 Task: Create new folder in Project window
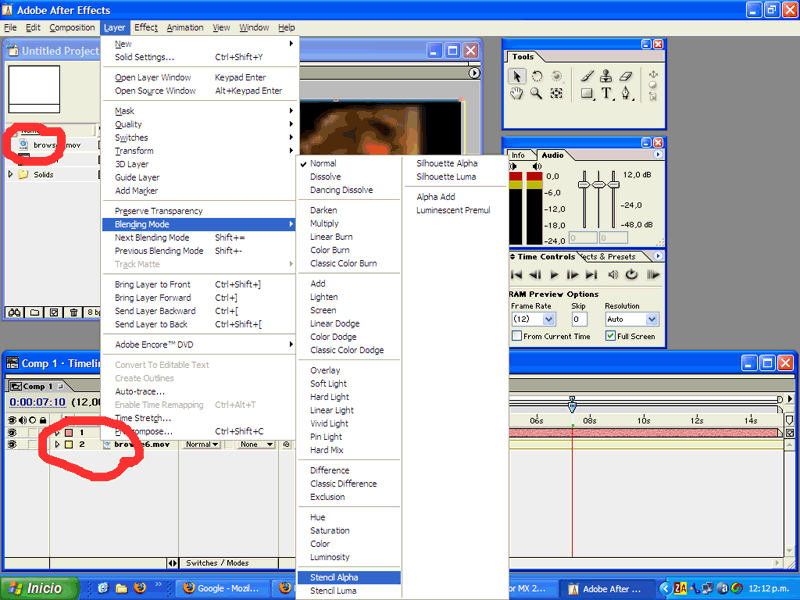tap(34, 312)
